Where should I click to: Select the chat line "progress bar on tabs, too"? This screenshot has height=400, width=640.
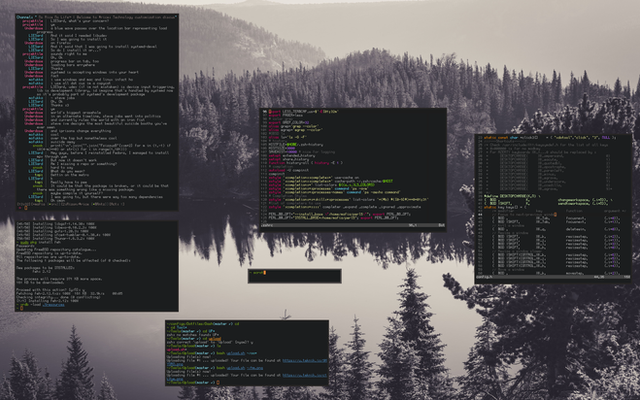[74, 61]
